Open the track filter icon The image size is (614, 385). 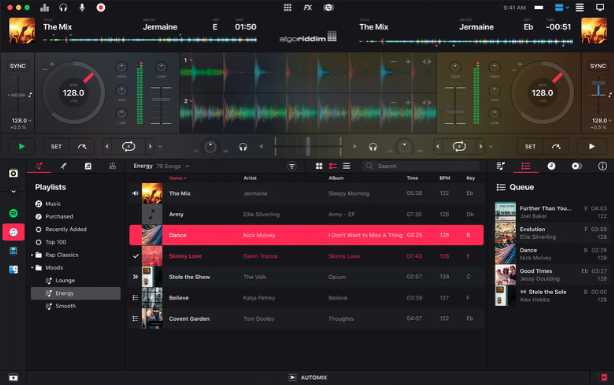pyautogui.click(x=292, y=166)
